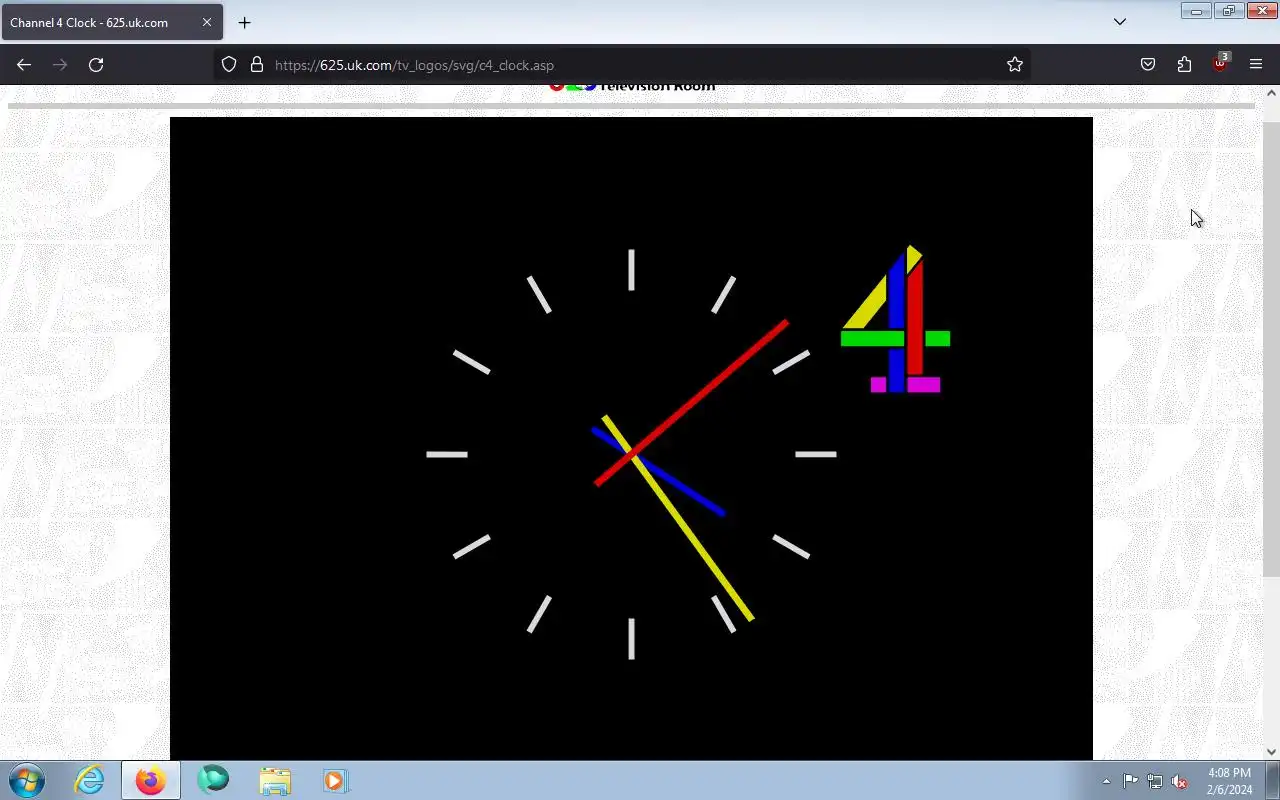Select the Channel 4 Clock - 625.uk.com tab
1280x800 pixels.
point(112,22)
